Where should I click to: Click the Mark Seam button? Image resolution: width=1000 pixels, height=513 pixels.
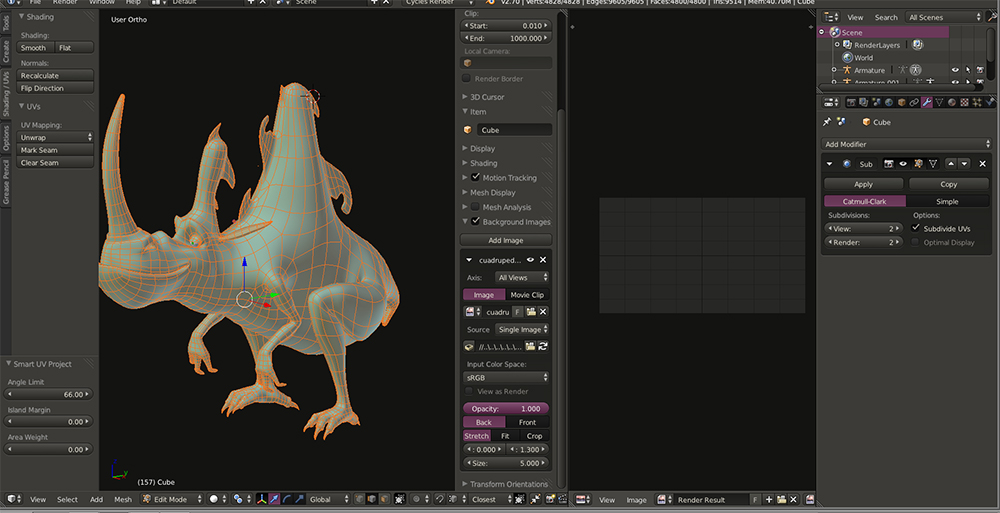click(x=55, y=150)
